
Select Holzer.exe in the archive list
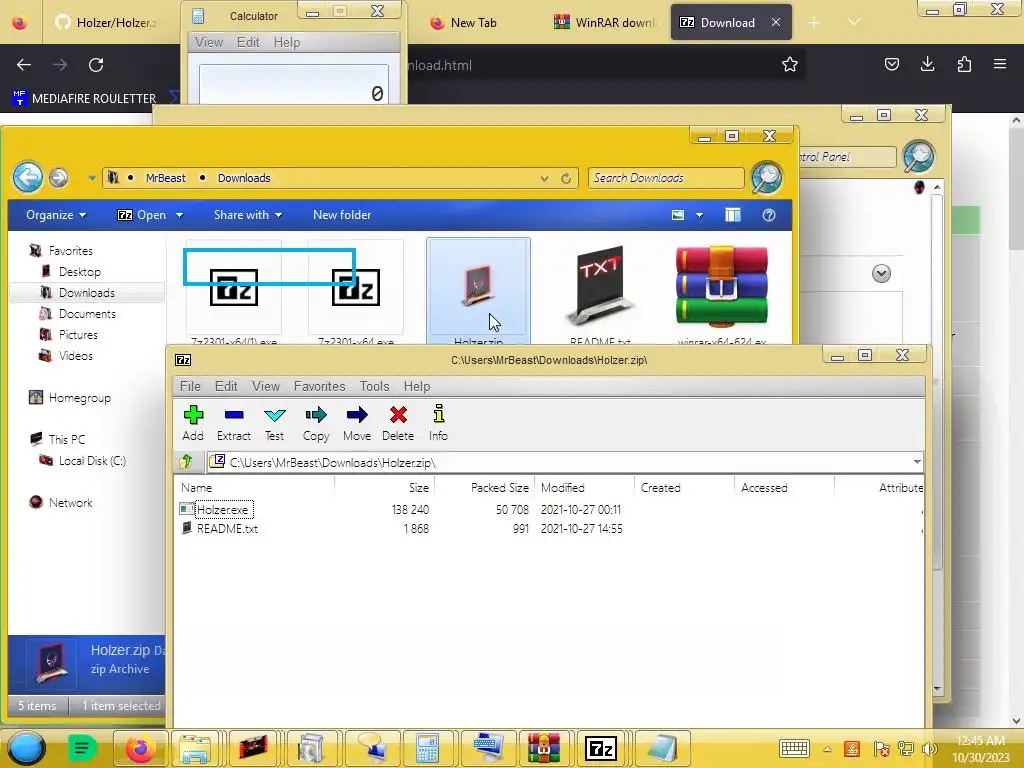222,509
